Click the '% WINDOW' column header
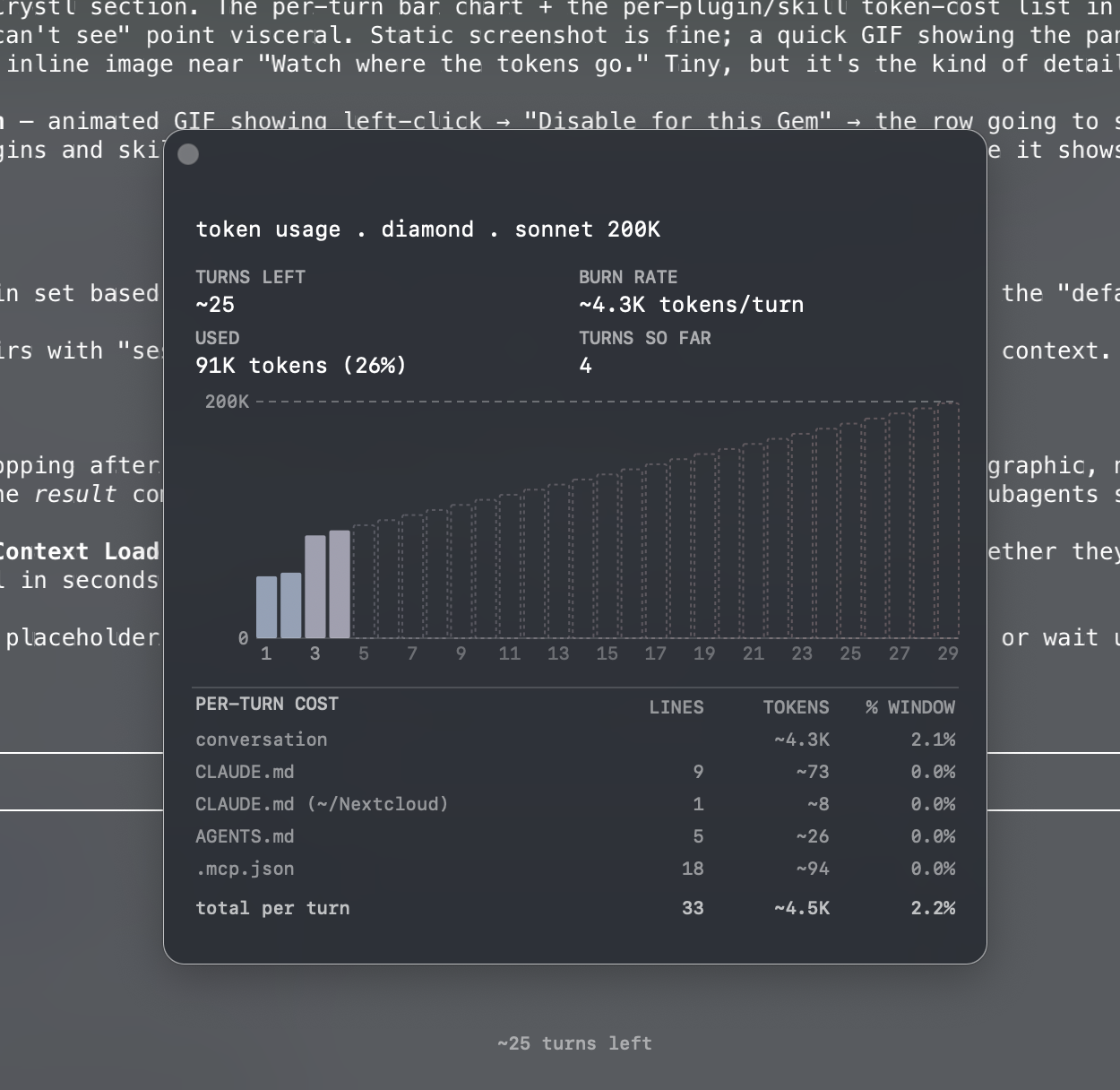The width and height of the screenshot is (1120, 1090). pos(910,707)
